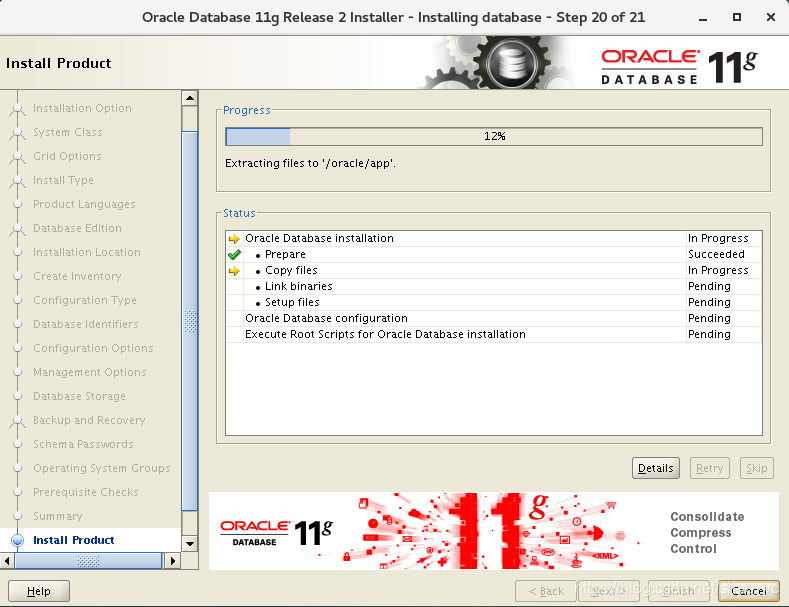
Task: Click the sidebar horizontal scrollbar thumb
Action: 88,560
